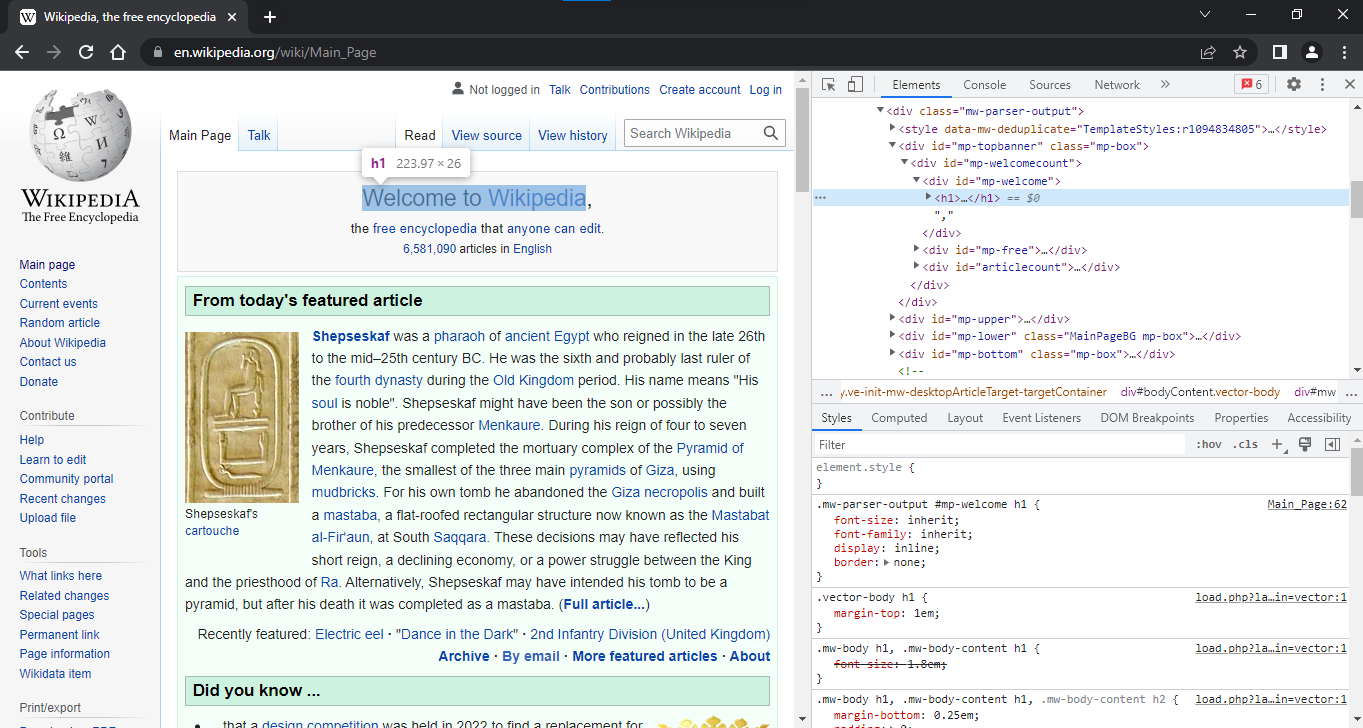
Task: Open the DevTools three-dot customize menu
Action: [1321, 84]
